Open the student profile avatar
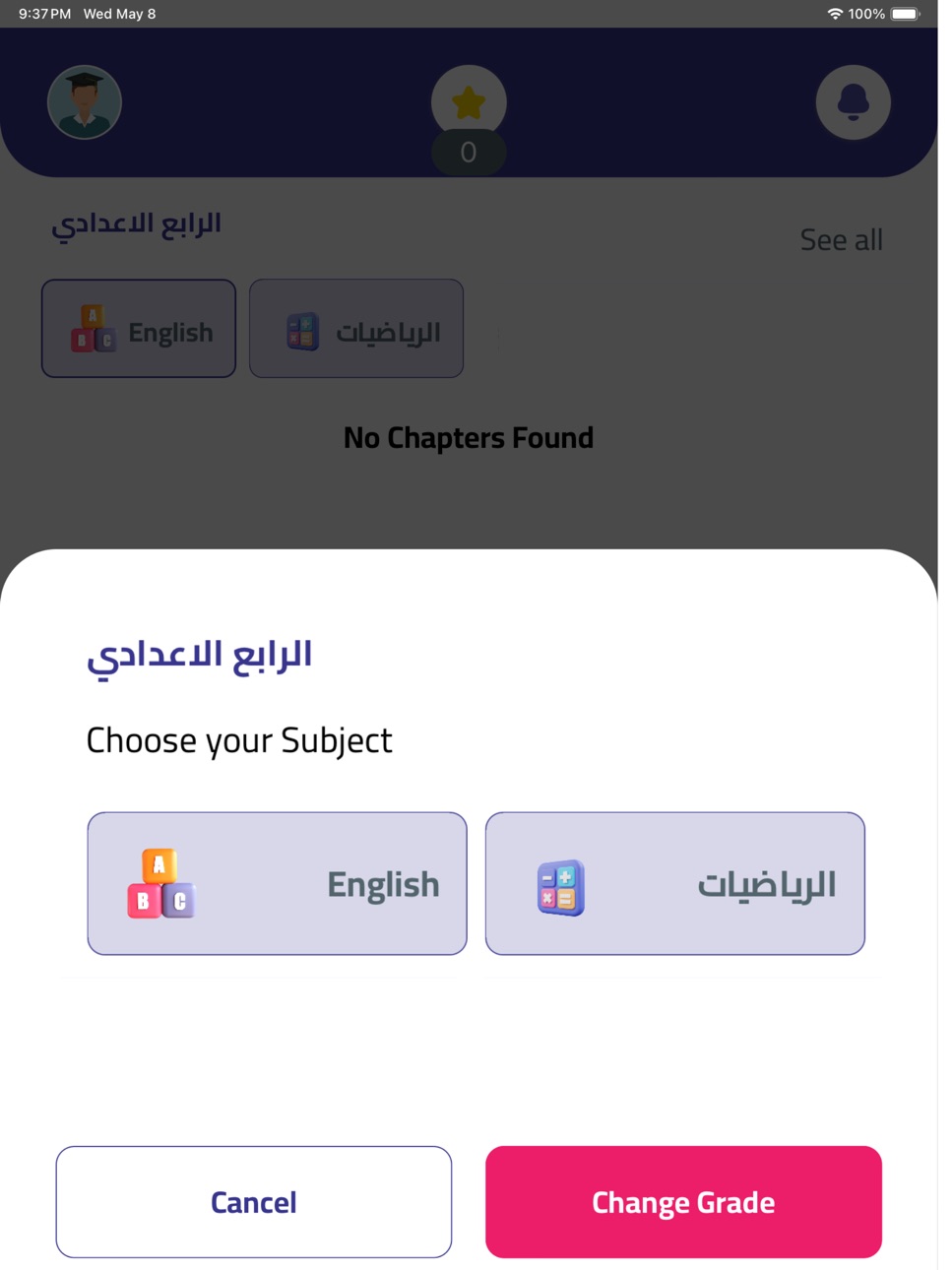The image size is (952, 1270). (85, 102)
